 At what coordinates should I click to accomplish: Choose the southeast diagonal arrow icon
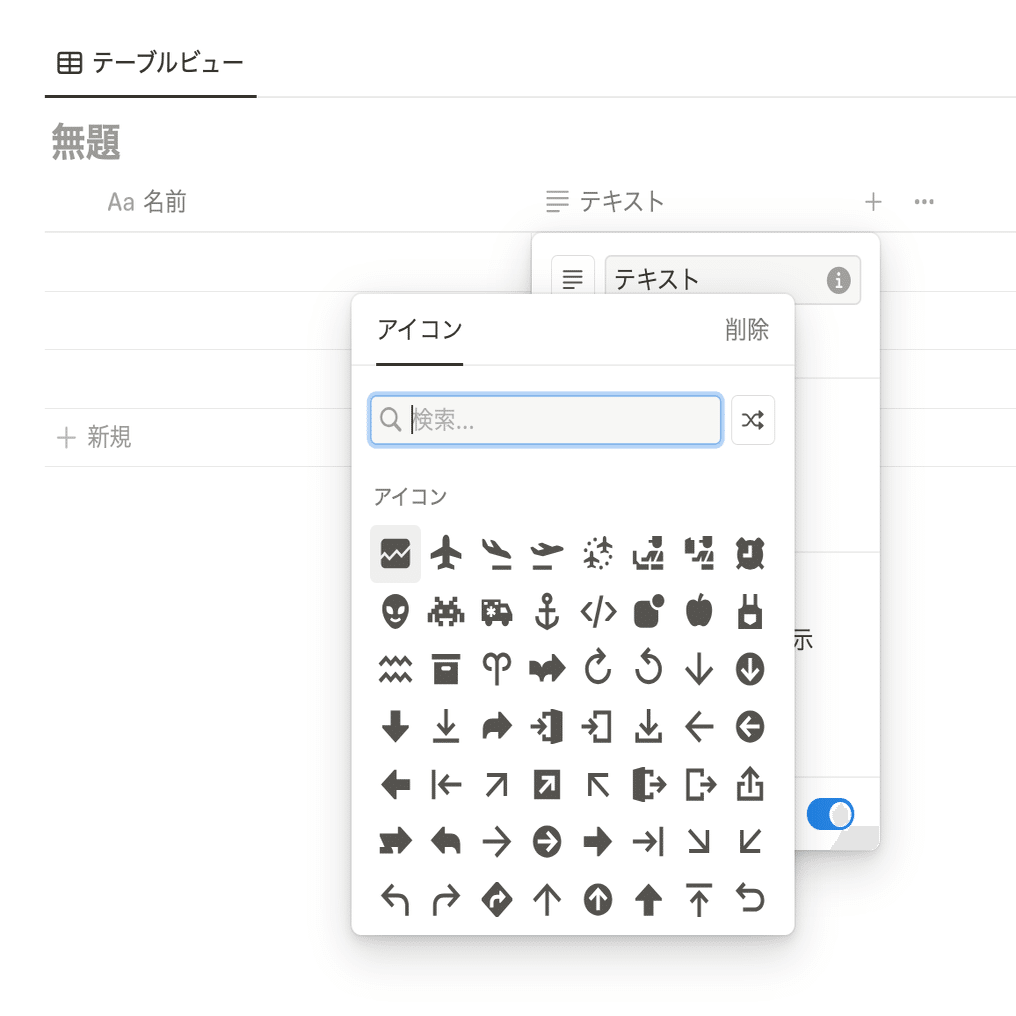point(699,842)
